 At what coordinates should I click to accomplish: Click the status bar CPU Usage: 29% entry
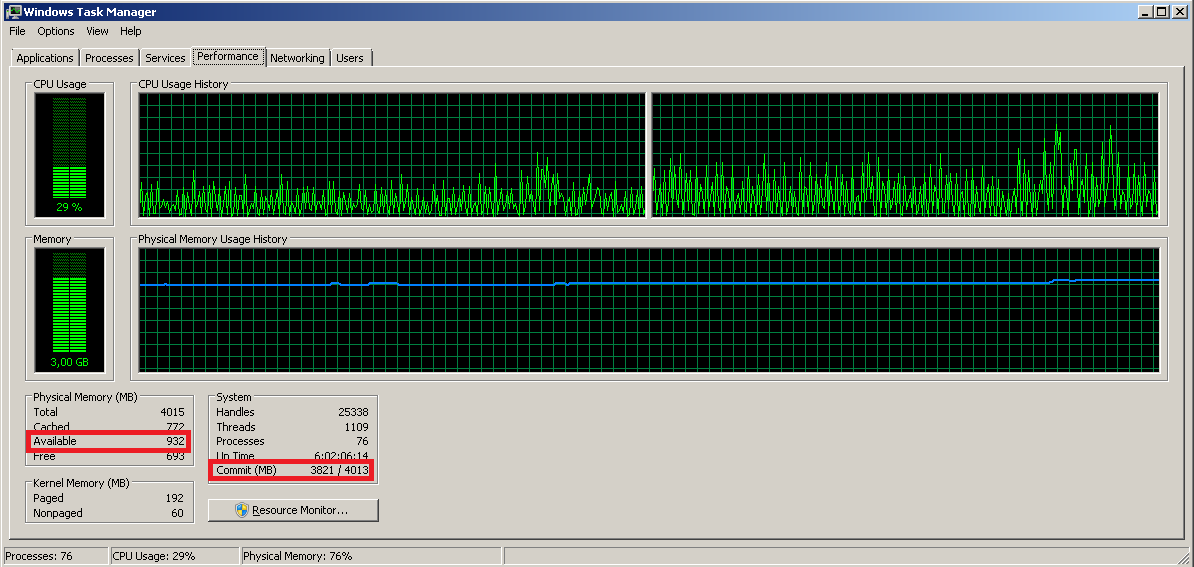pyautogui.click(x=174, y=556)
